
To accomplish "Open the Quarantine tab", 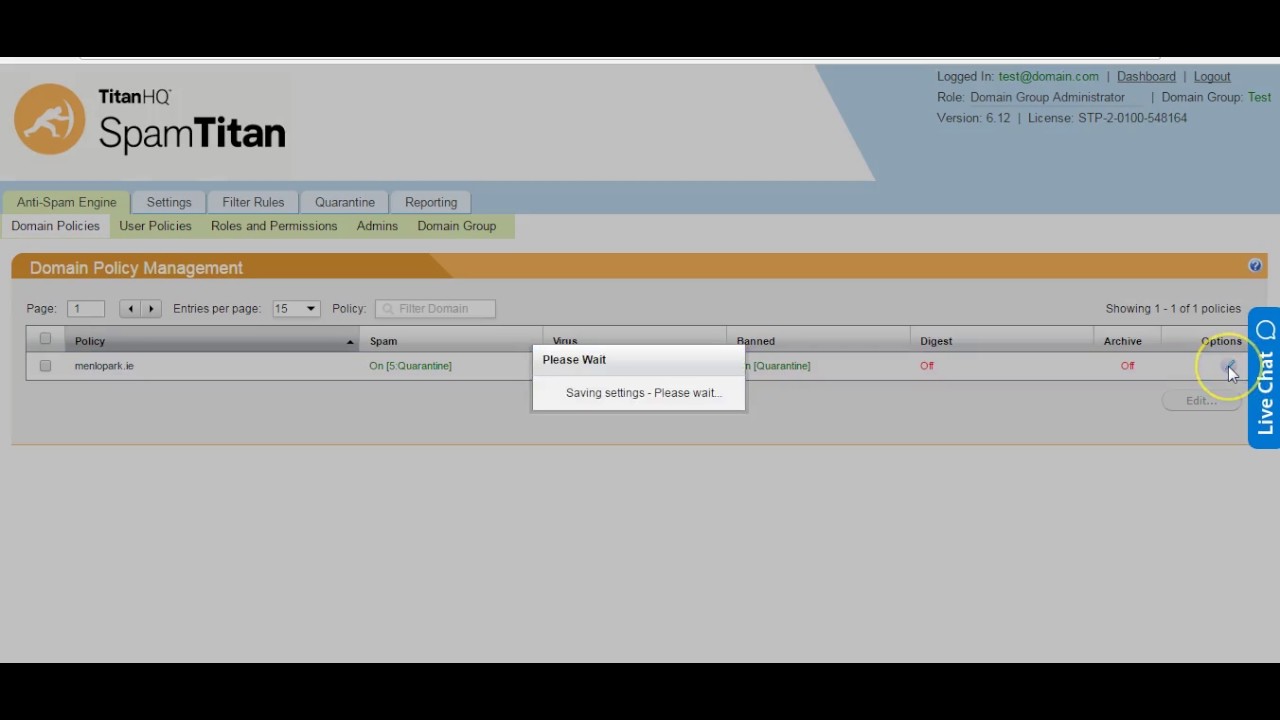I will click(x=345, y=202).
